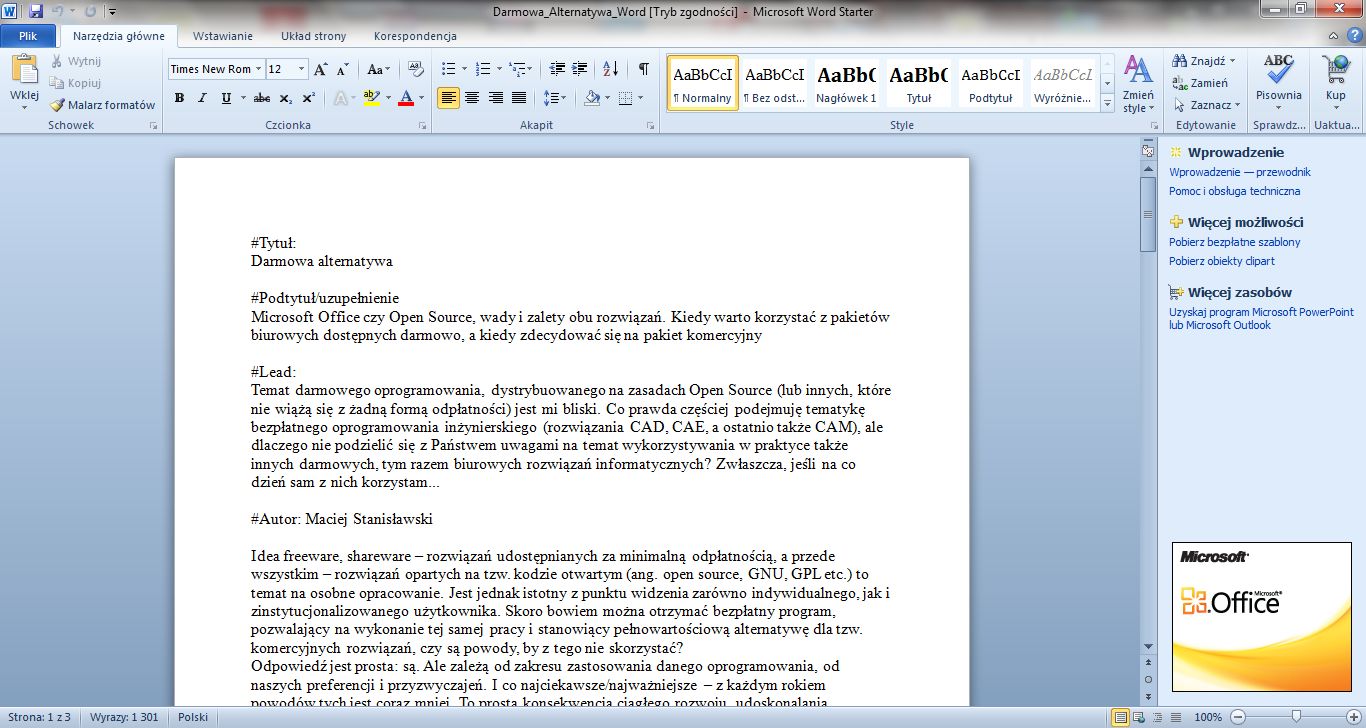Open Change Styles (Zmień style) menu
The image size is (1366, 728).
click(x=1138, y=84)
